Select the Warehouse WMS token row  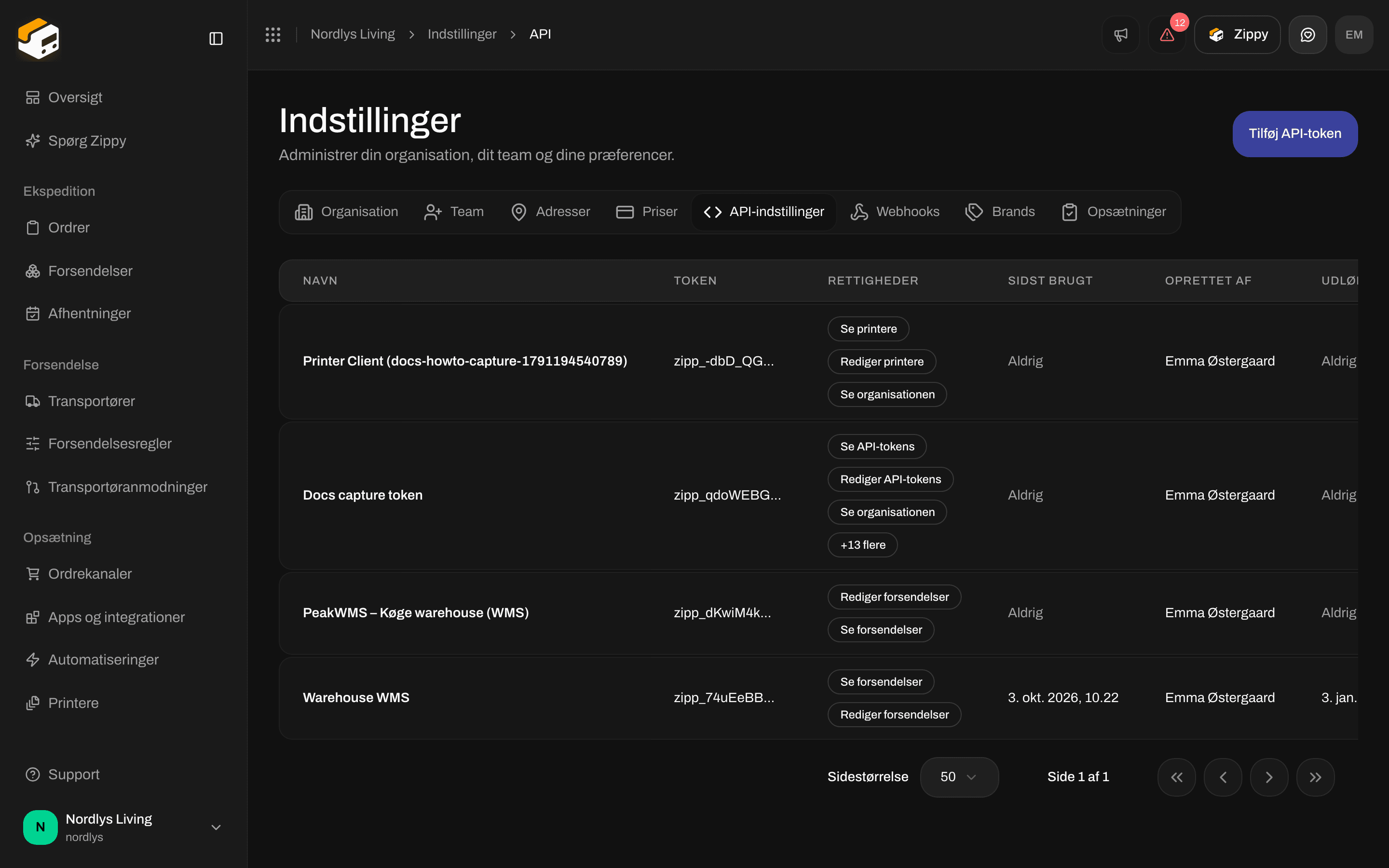click(x=818, y=698)
